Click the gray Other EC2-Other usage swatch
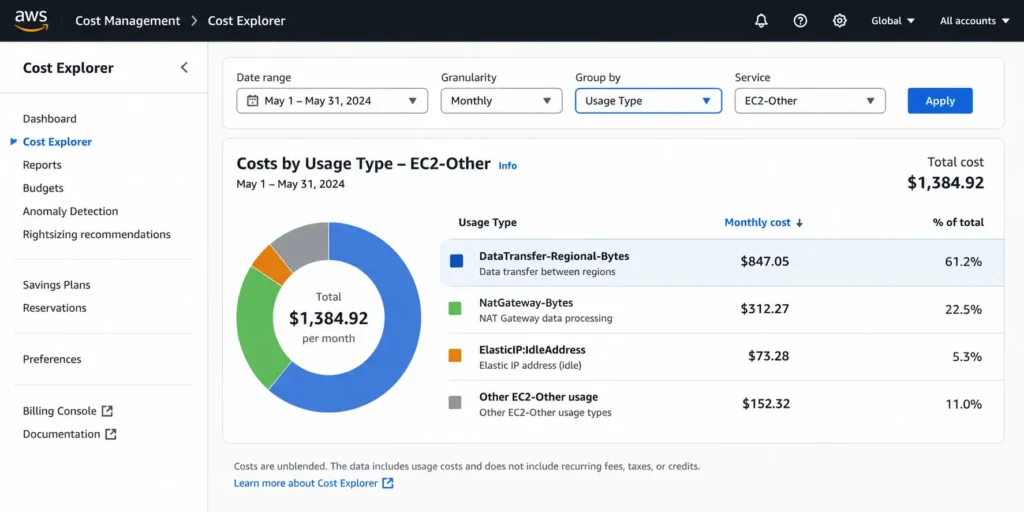Image resolution: width=1024 pixels, height=512 pixels. pos(455,402)
